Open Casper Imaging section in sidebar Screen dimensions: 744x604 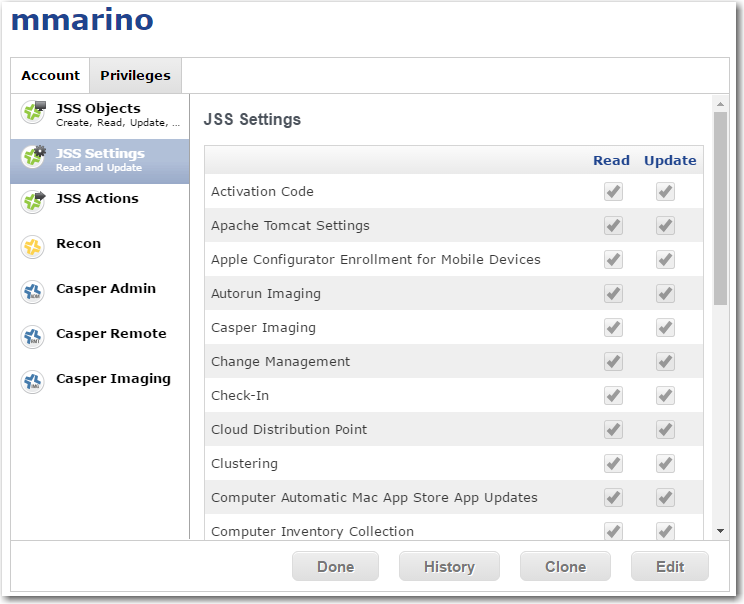point(100,387)
